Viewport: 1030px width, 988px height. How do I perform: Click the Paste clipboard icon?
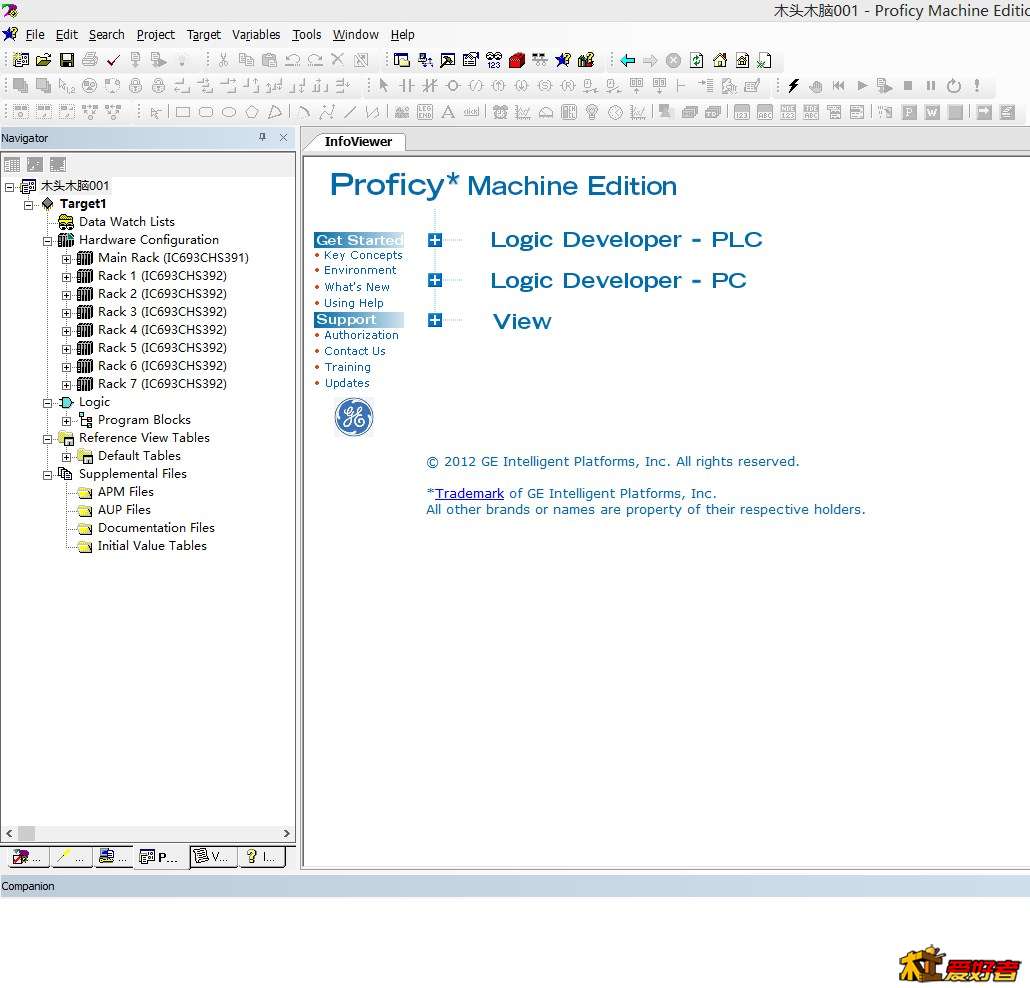(269, 60)
